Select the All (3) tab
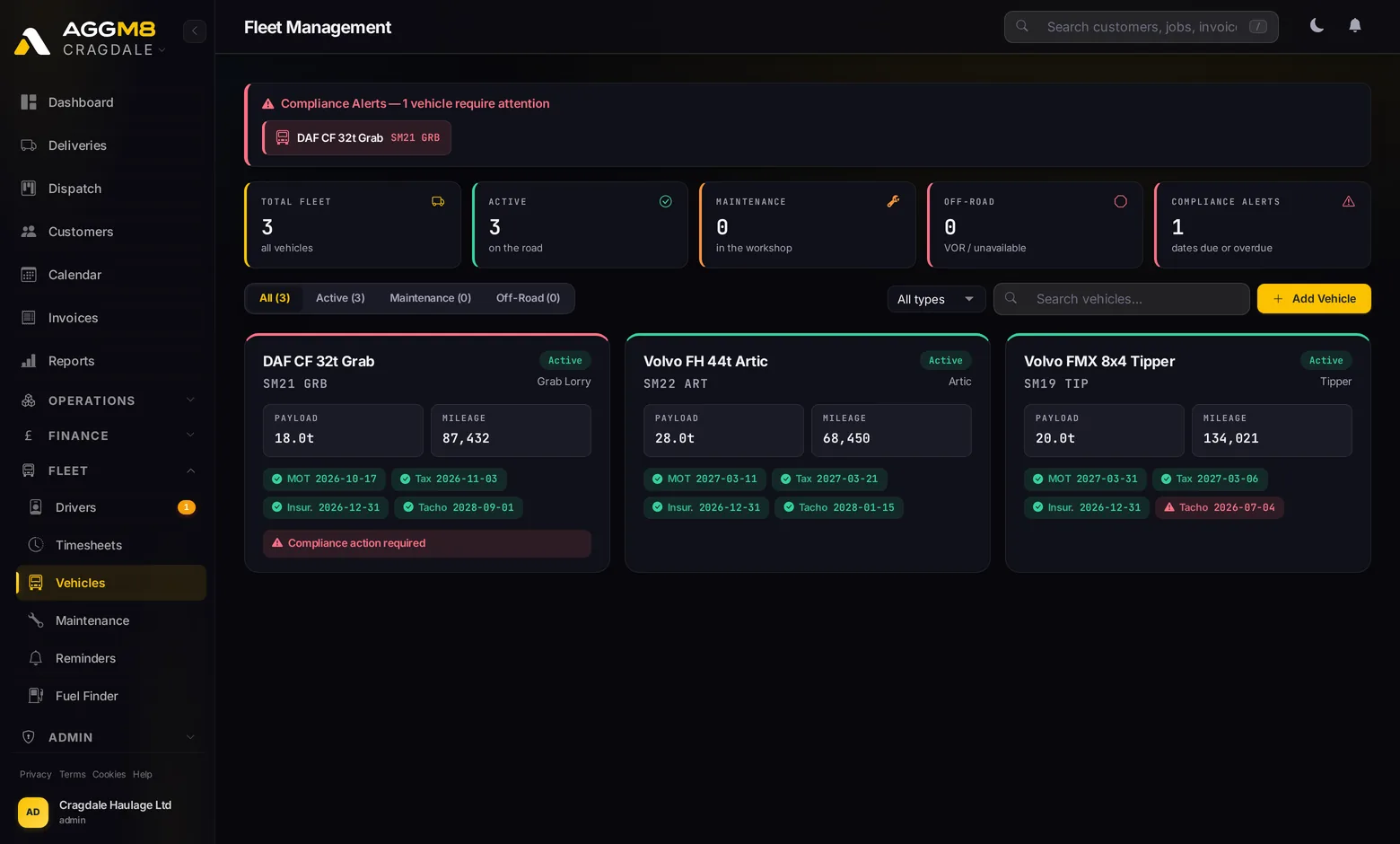The height and width of the screenshot is (844, 1400). click(x=275, y=298)
